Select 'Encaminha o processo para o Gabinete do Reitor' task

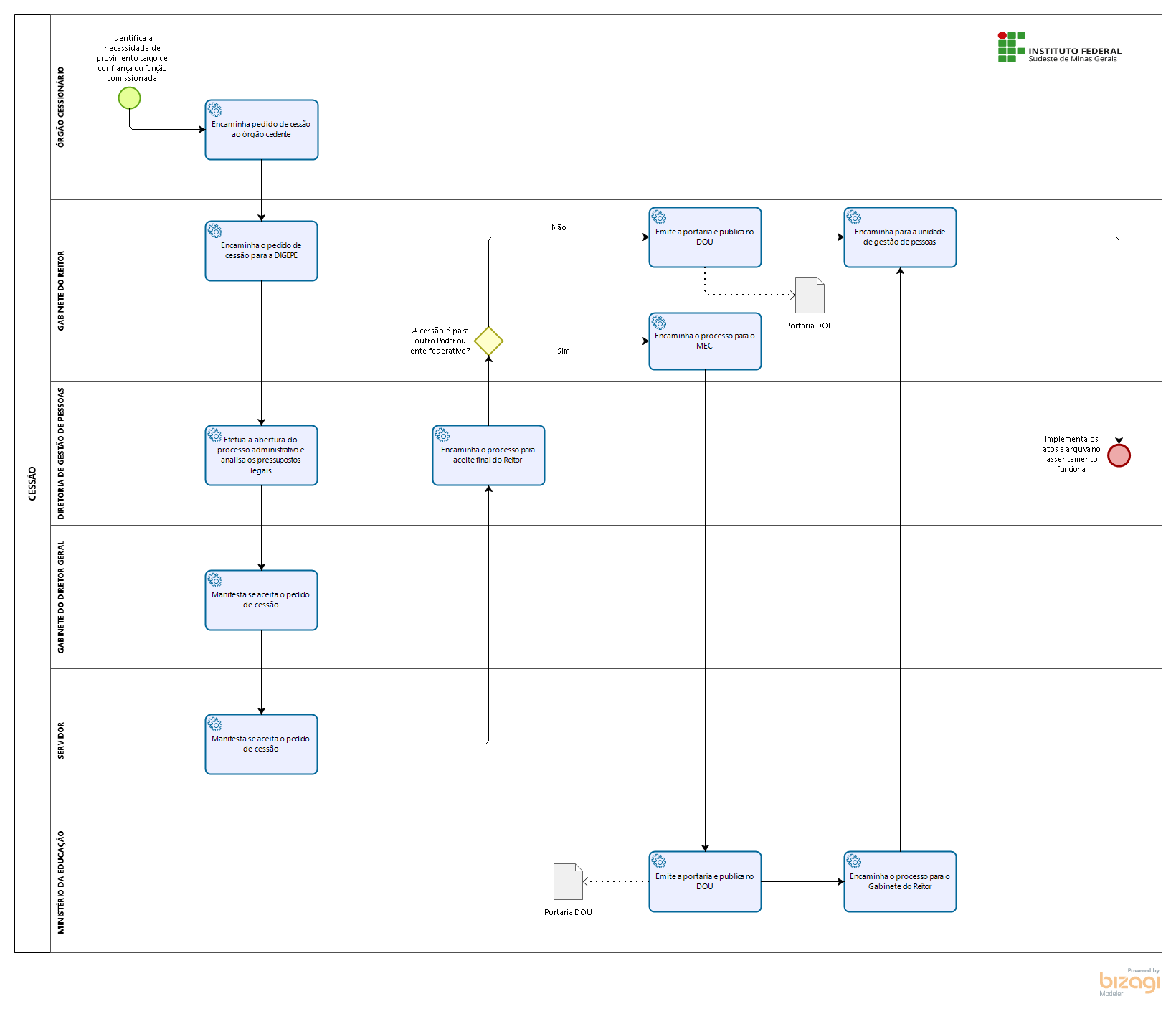900,881
